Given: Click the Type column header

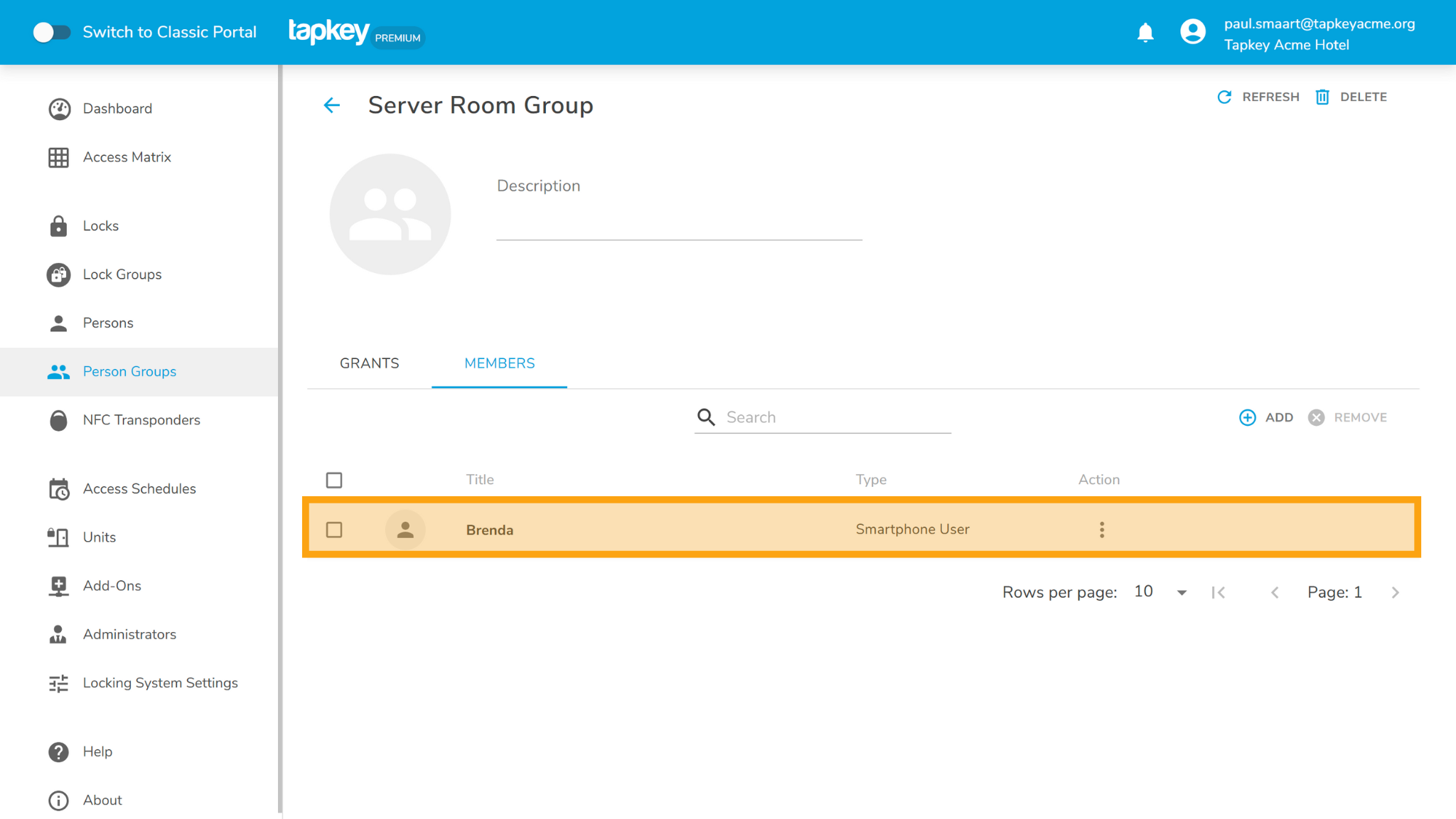Looking at the screenshot, I should [871, 480].
